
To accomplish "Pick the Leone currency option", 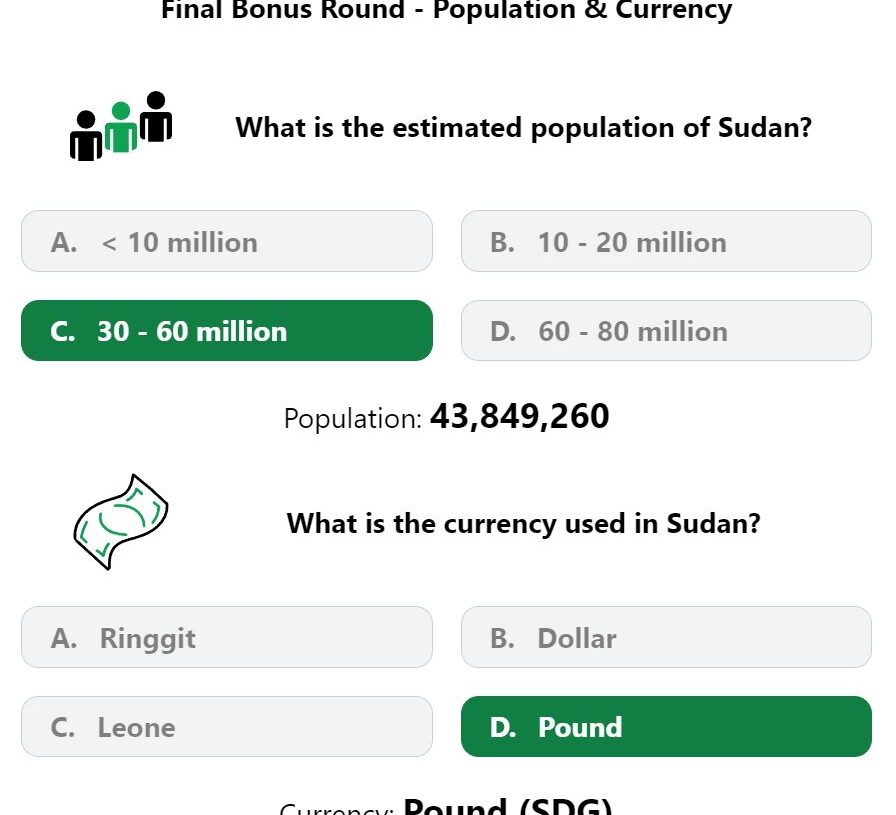I will pos(227,726).
